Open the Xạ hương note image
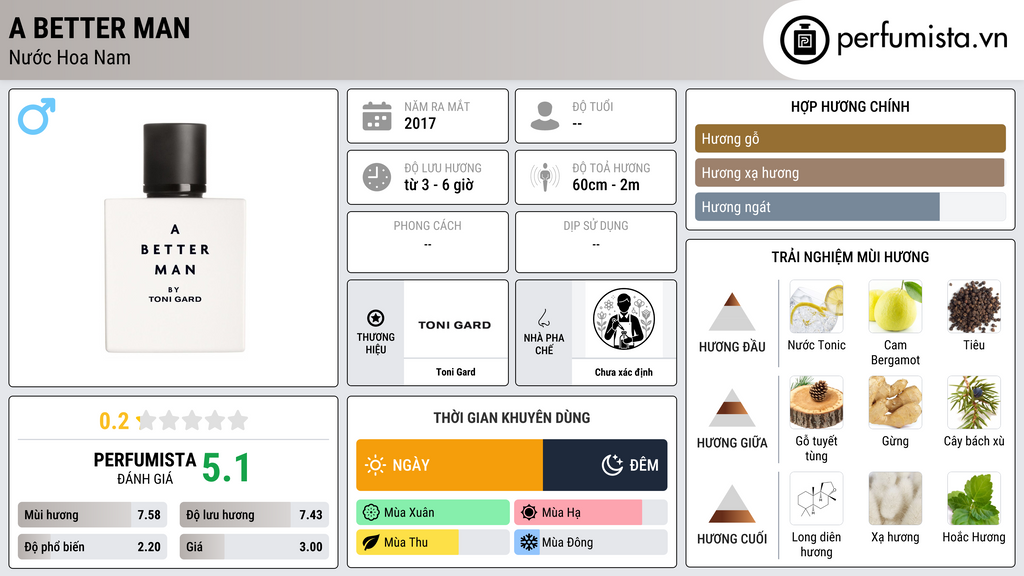 click(x=895, y=498)
